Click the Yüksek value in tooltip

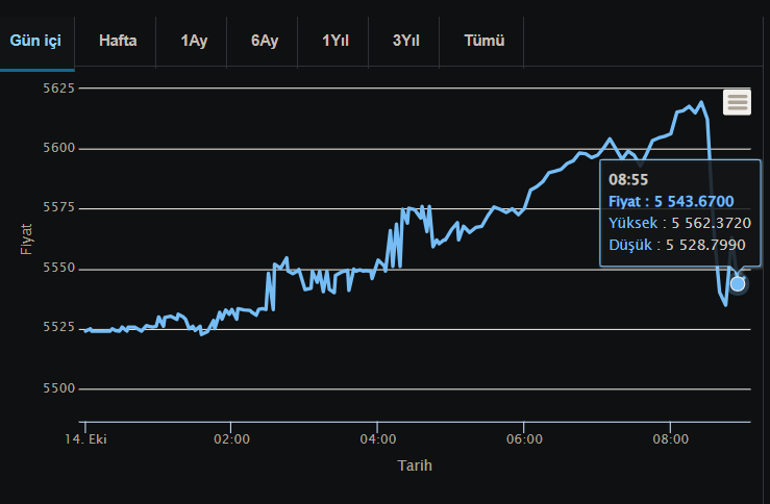[x=711, y=223]
